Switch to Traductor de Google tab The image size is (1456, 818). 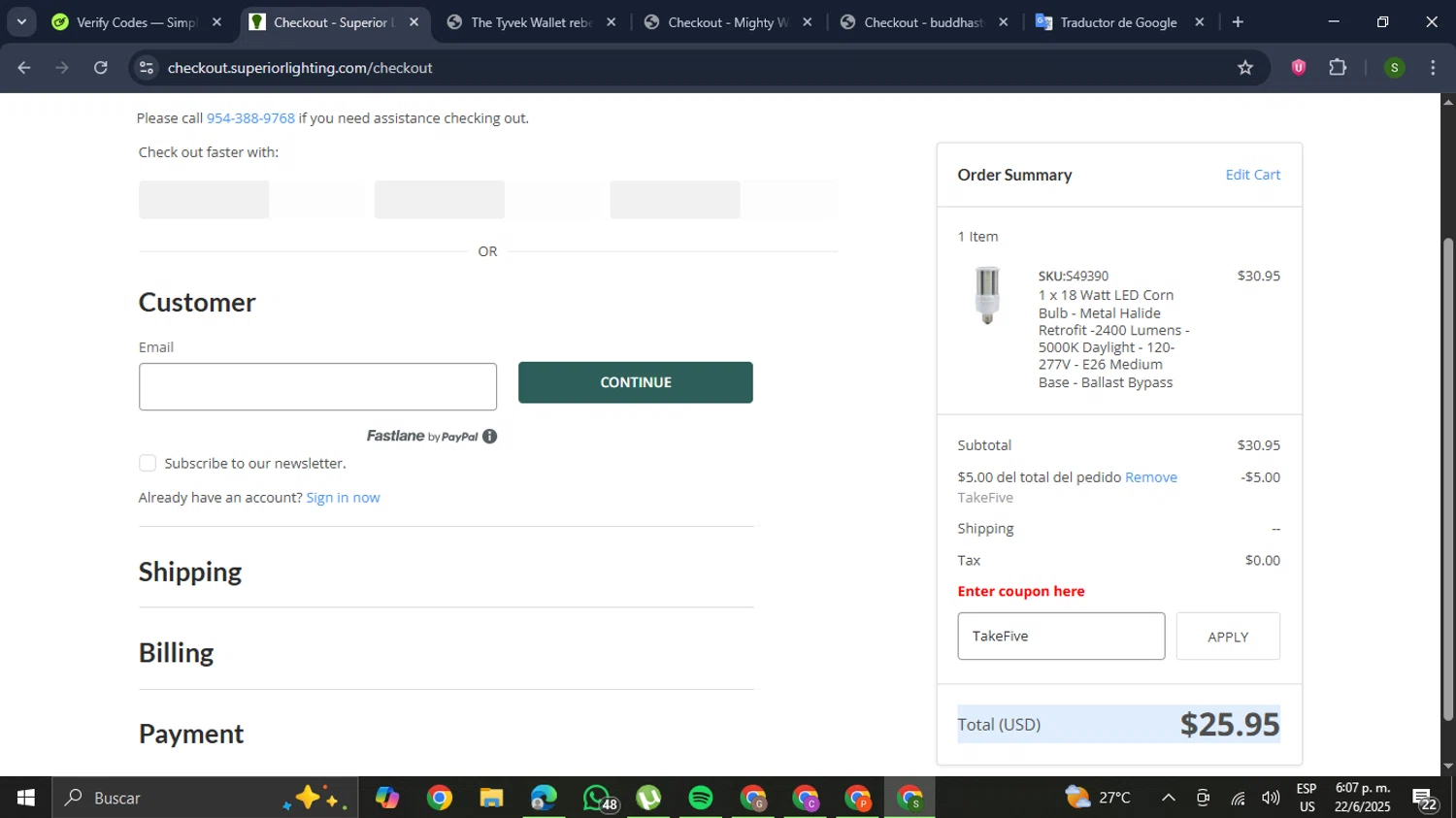click(1118, 22)
